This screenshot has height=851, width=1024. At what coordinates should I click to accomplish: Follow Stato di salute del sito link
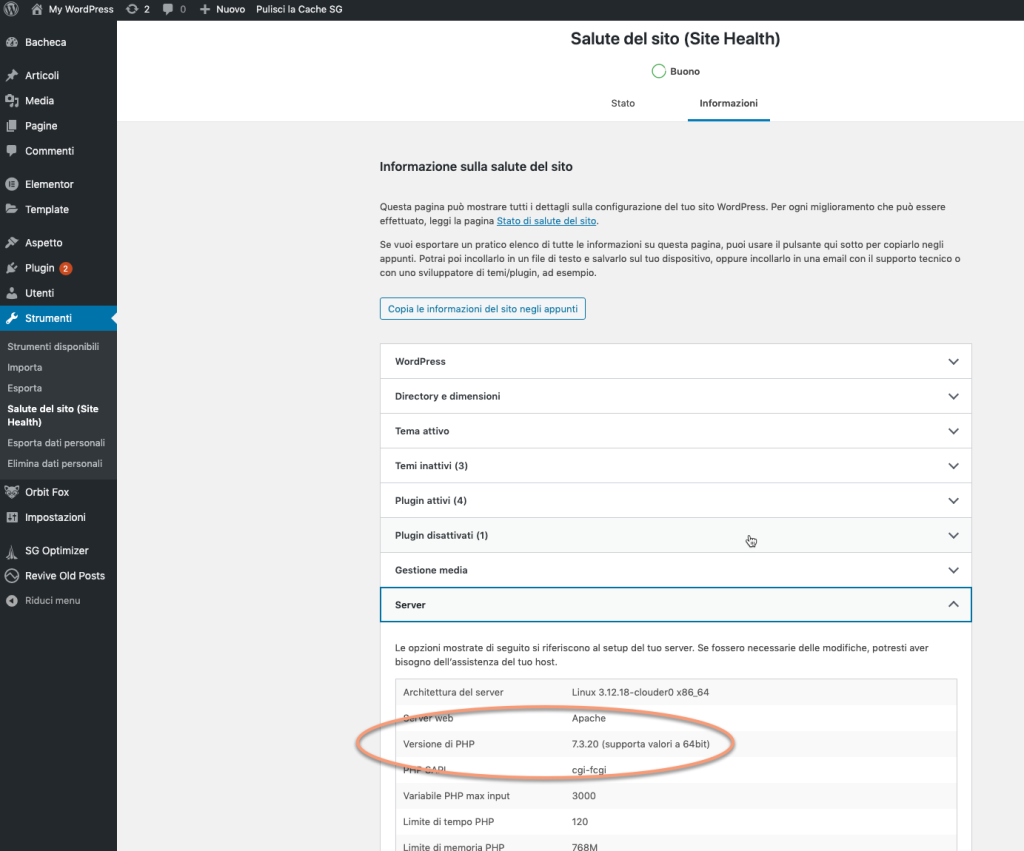[546, 221]
